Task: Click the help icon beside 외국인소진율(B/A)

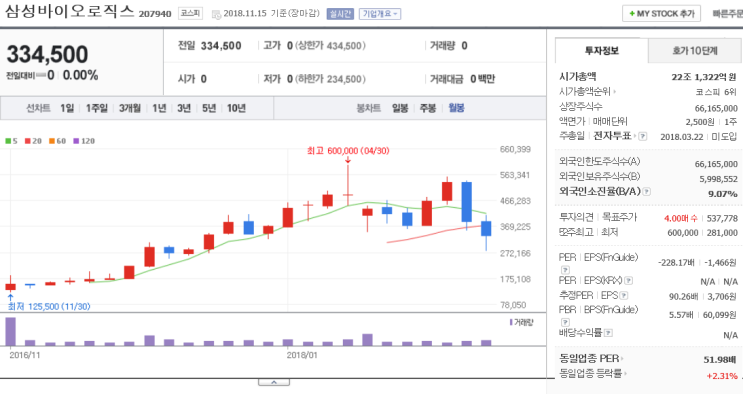Action: [646, 192]
